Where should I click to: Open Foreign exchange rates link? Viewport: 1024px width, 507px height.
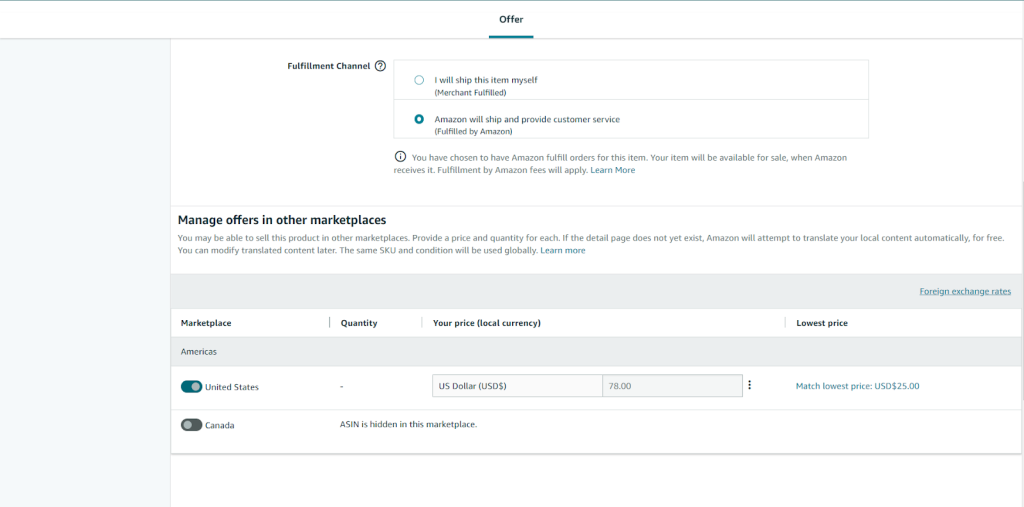965,291
